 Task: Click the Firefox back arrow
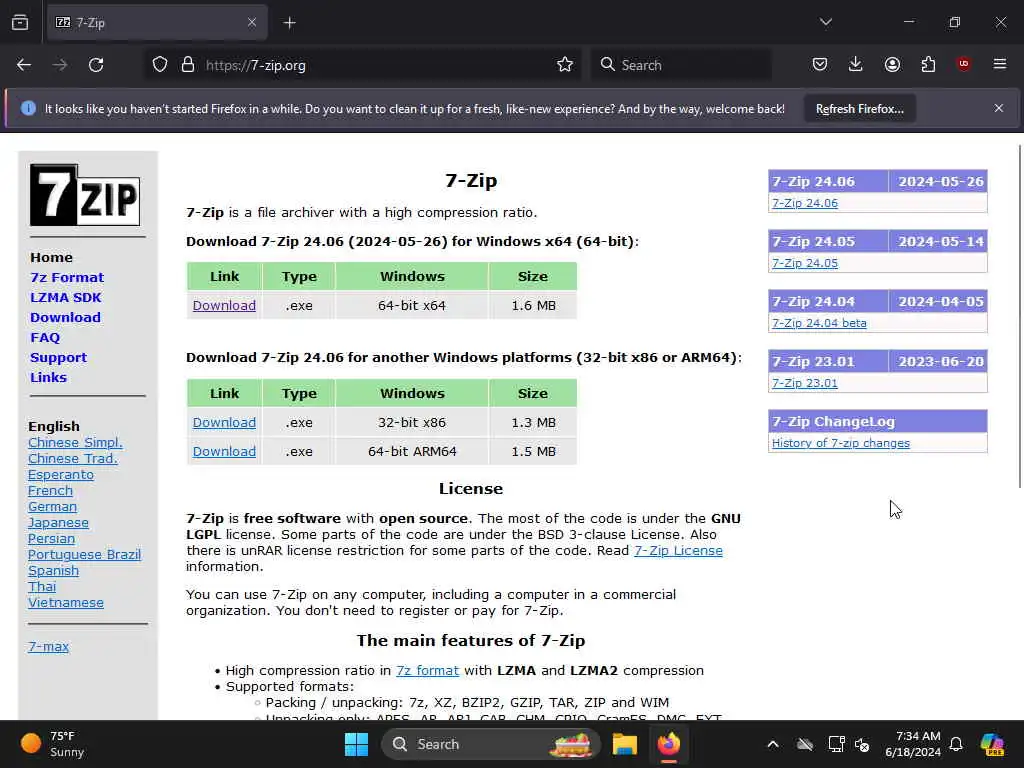tap(24, 65)
